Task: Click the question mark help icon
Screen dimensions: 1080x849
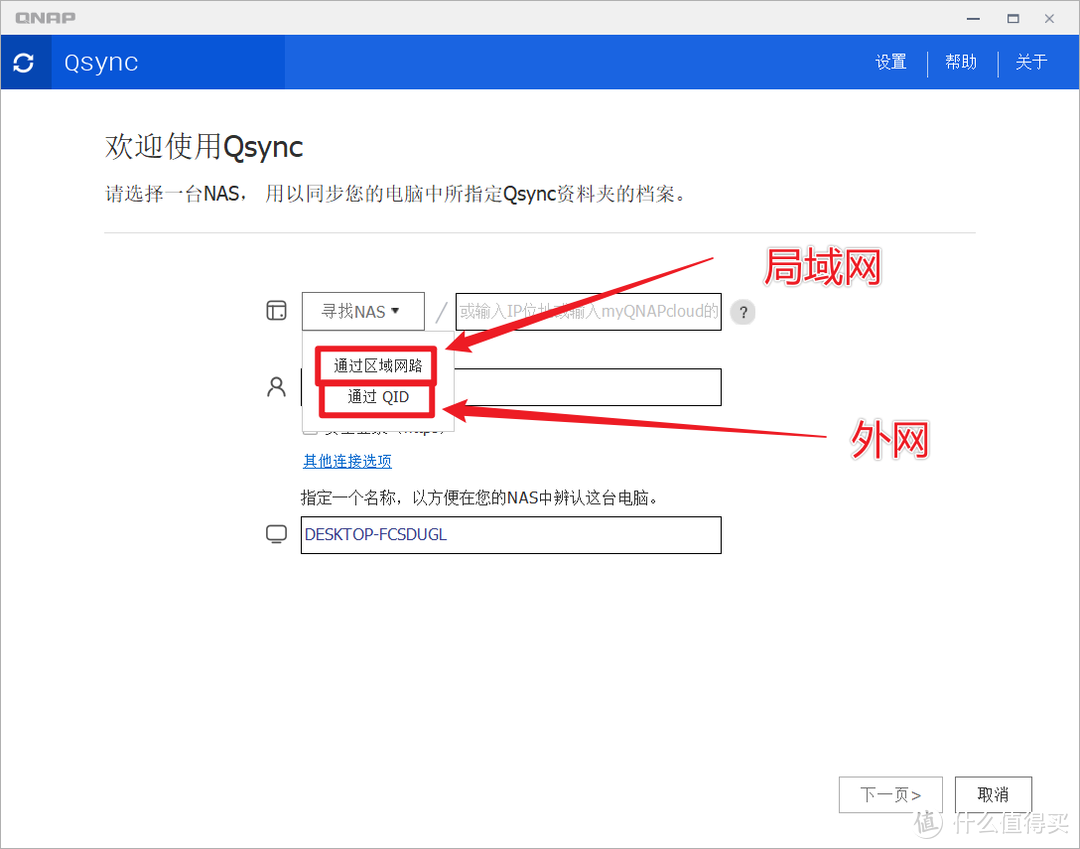Action: pos(743,313)
